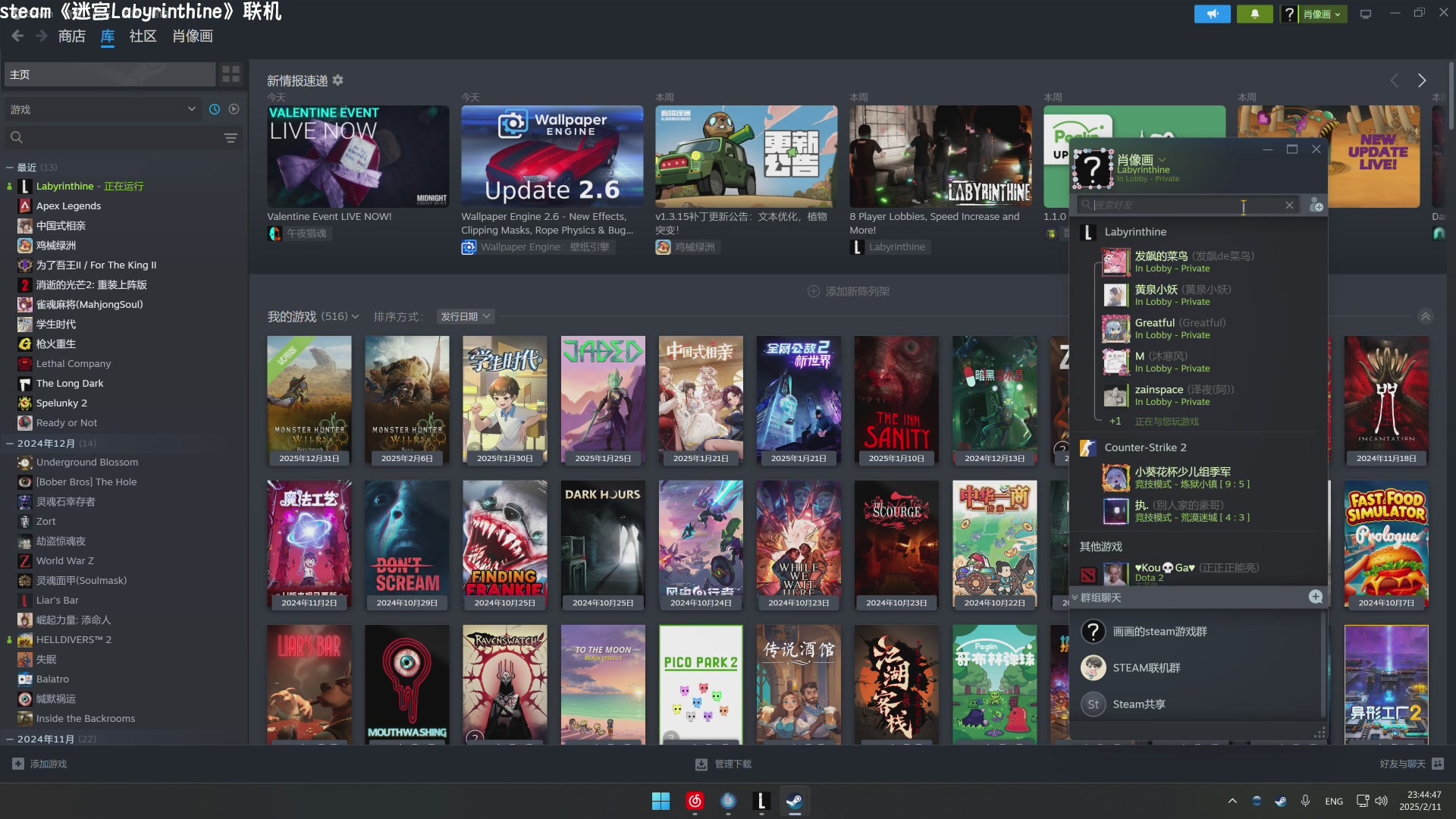Create new group chat plus icon
The width and height of the screenshot is (1456, 819).
click(1316, 597)
